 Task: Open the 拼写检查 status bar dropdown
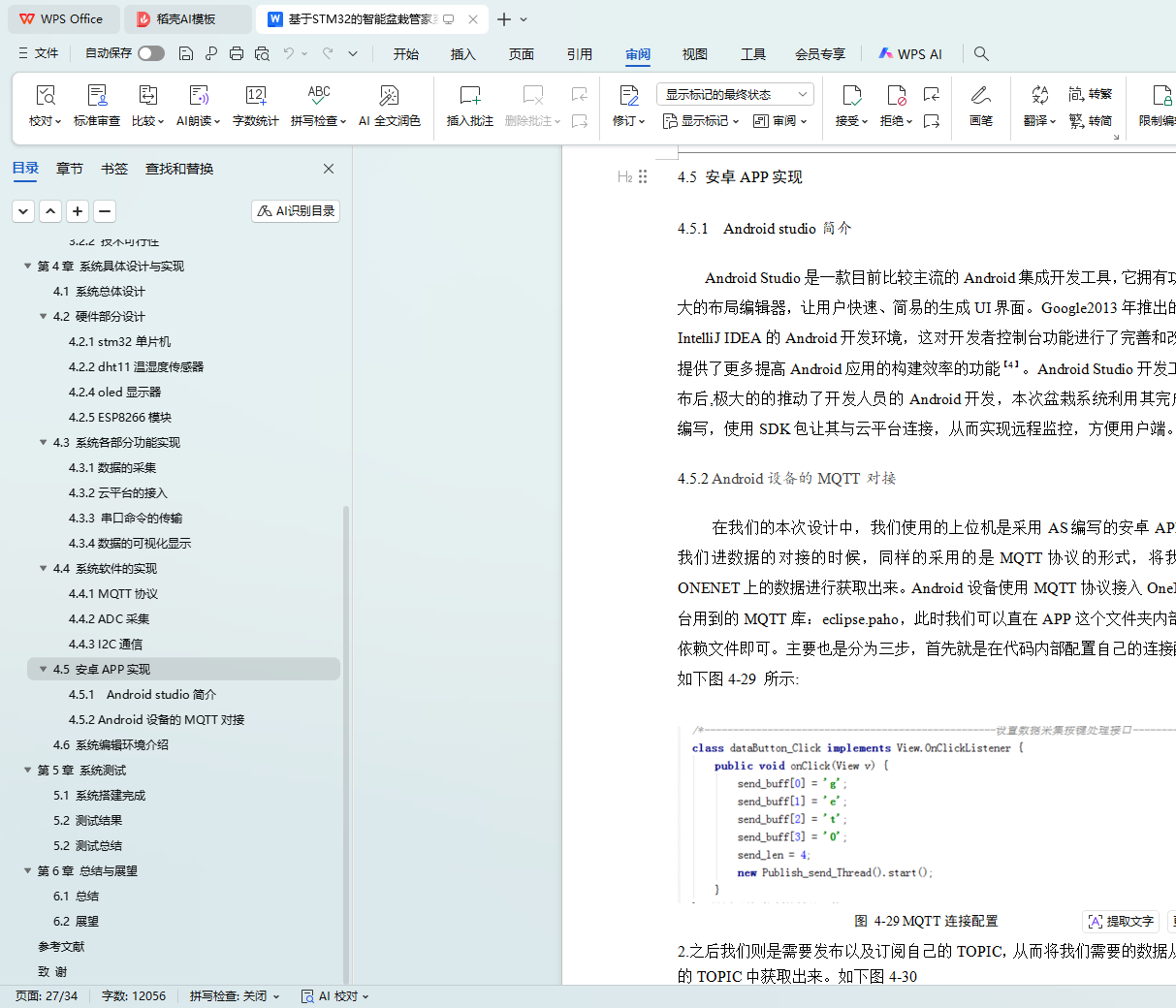coord(235,995)
